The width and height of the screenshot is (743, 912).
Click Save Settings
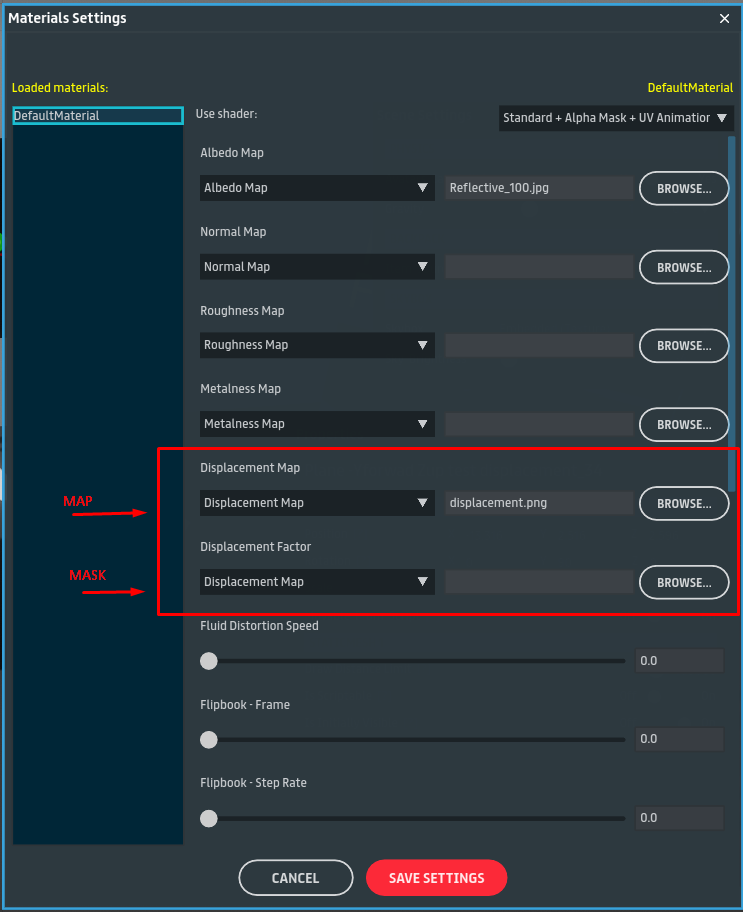[436, 878]
